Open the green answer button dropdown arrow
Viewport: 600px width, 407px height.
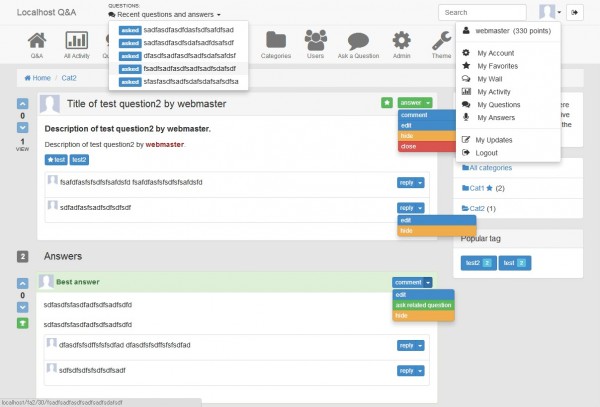tap(428, 103)
